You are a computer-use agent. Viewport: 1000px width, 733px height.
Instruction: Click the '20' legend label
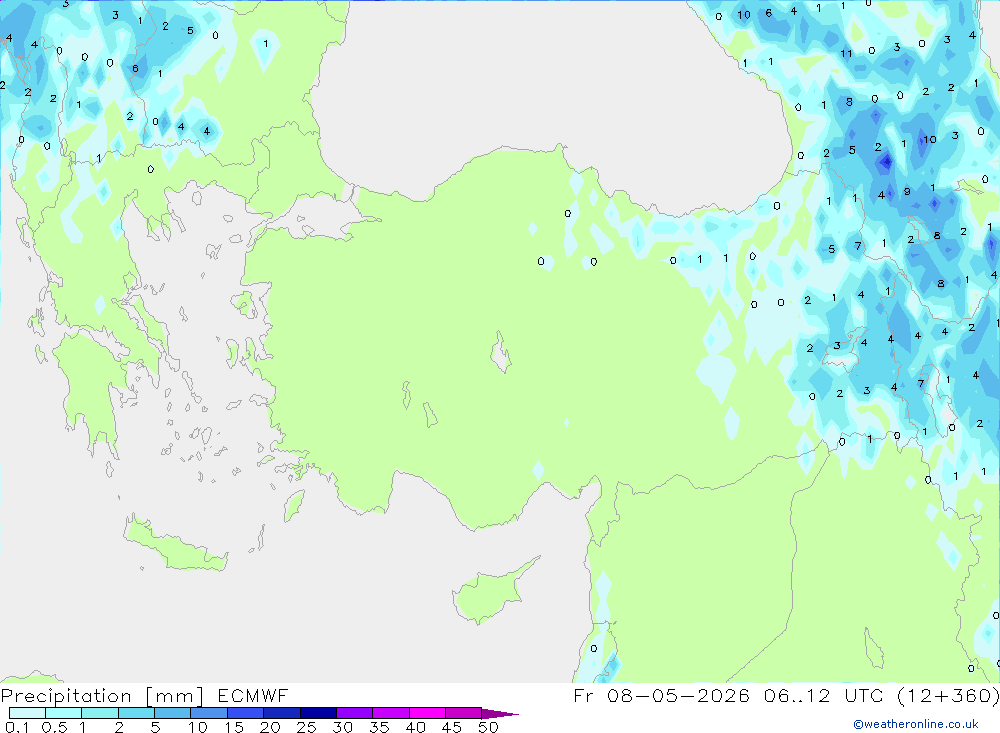coord(270,727)
